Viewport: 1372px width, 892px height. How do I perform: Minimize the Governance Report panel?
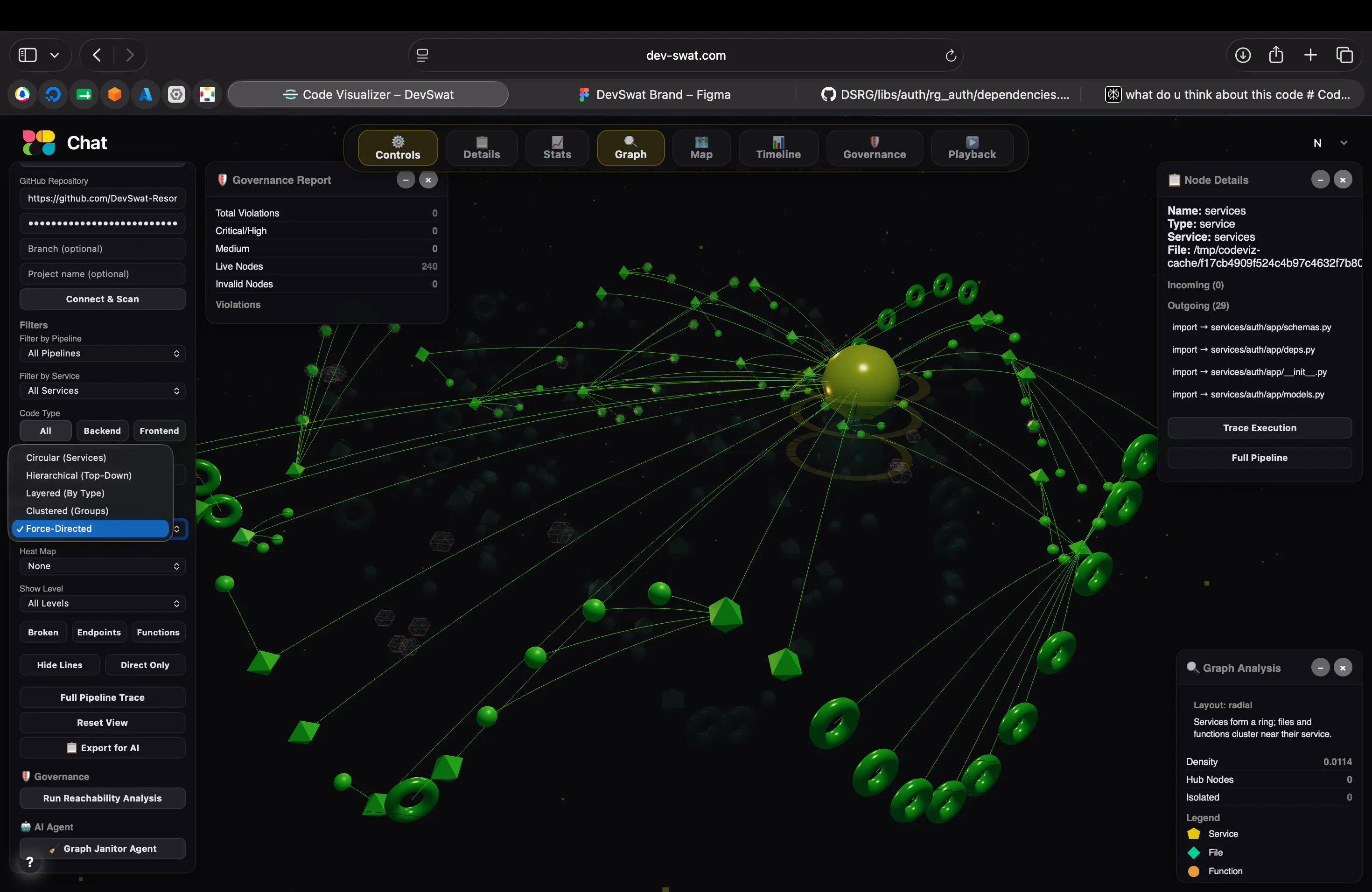(x=406, y=180)
